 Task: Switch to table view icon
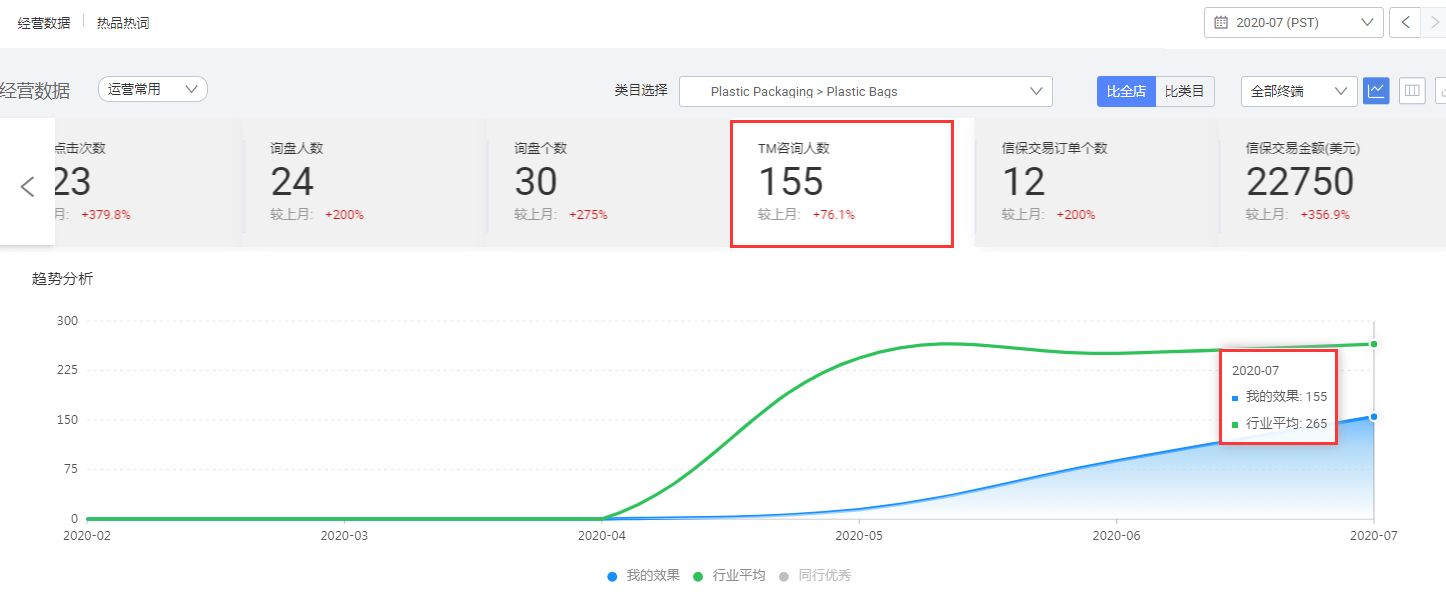[1412, 91]
